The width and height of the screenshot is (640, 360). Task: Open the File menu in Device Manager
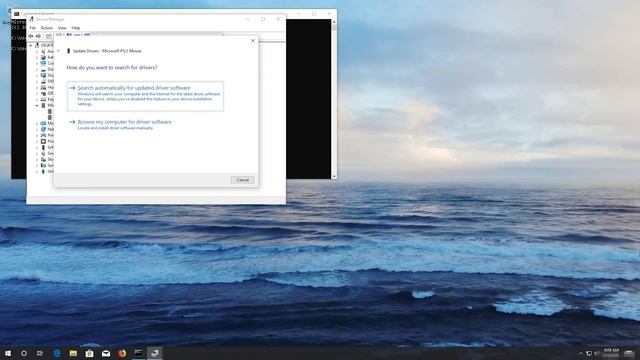tap(33, 28)
